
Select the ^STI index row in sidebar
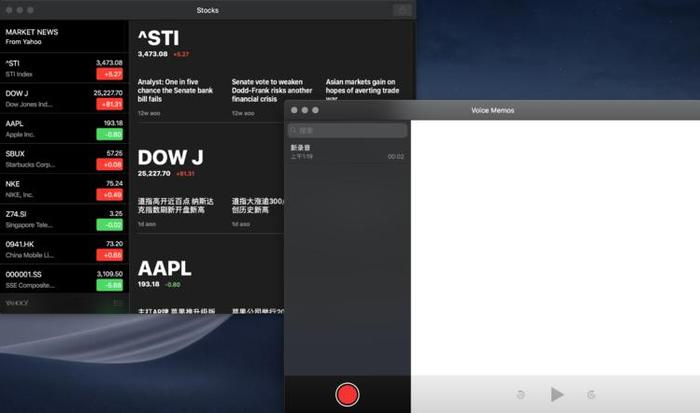click(64, 68)
